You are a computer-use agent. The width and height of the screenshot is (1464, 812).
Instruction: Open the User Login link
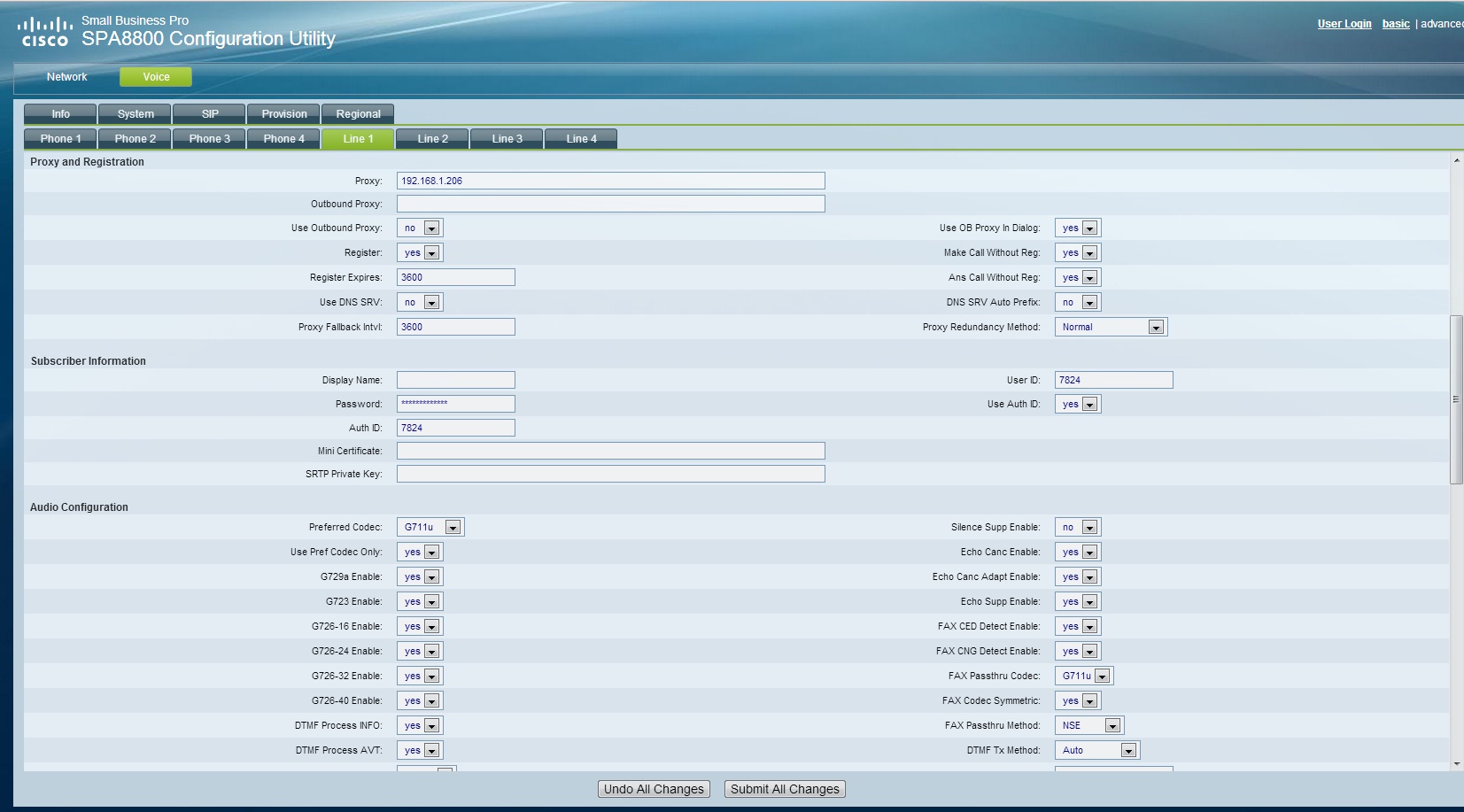pos(1344,24)
